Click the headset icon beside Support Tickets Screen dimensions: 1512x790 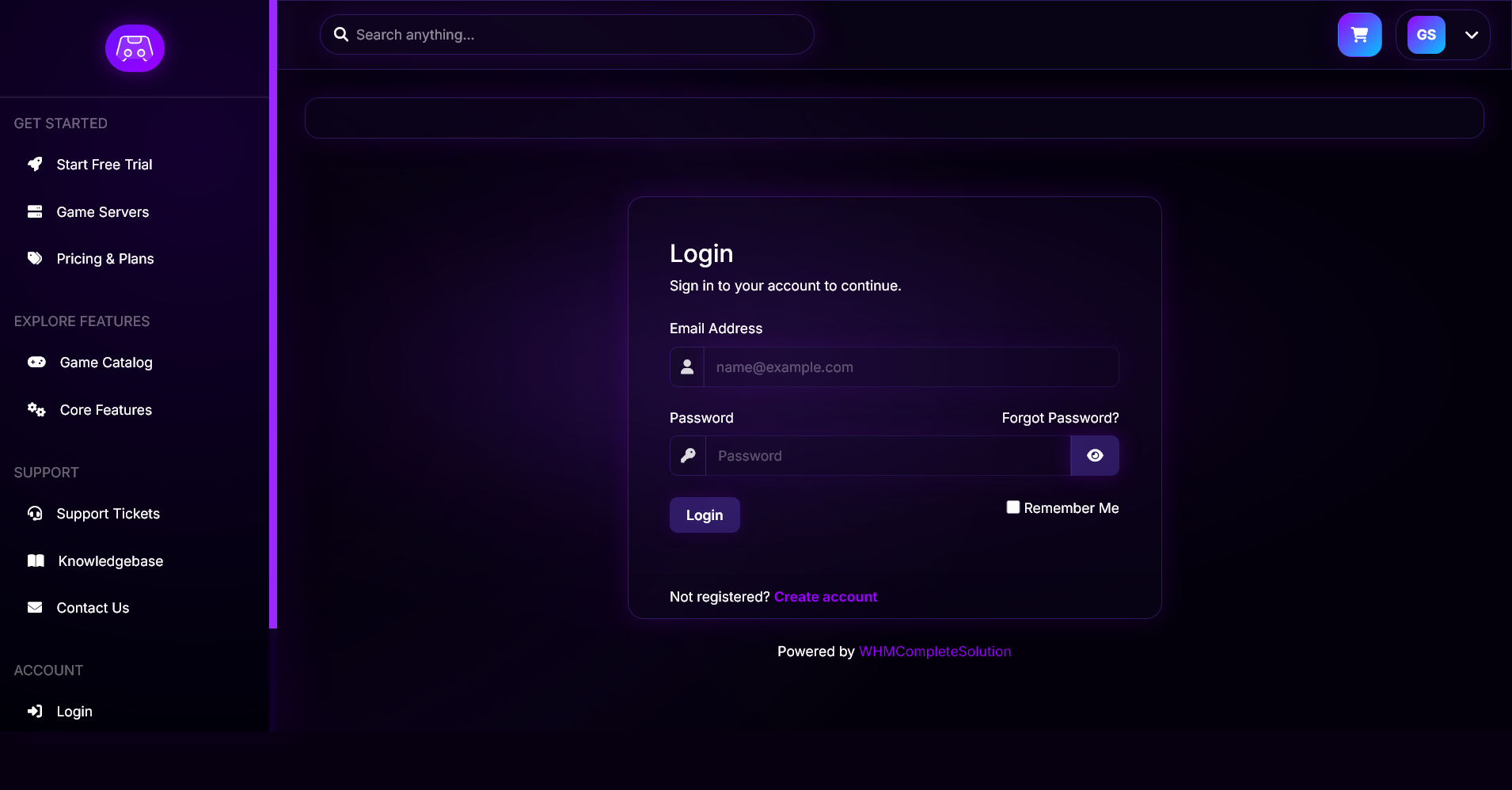pyautogui.click(x=35, y=513)
